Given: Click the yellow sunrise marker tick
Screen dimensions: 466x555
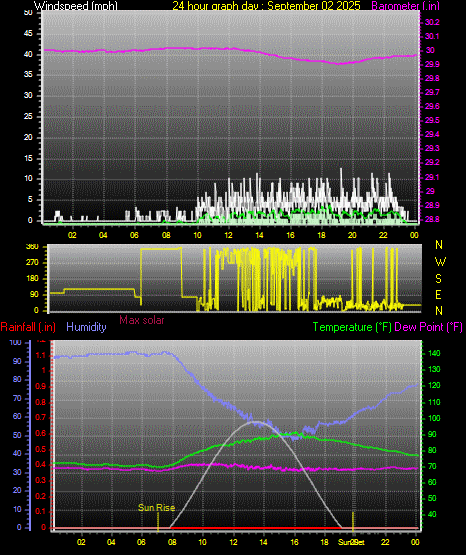Looking at the screenshot, I should click(158, 522).
